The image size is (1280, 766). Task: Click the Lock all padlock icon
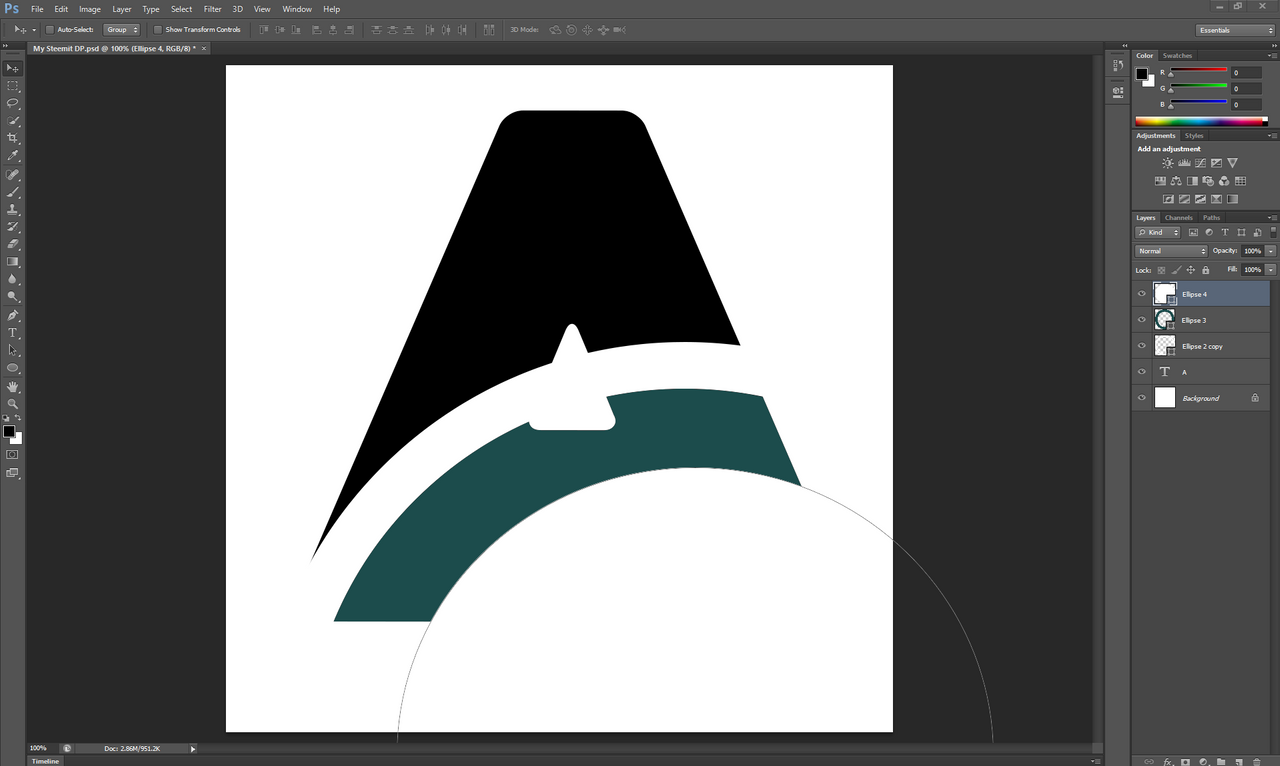pyautogui.click(x=1205, y=270)
